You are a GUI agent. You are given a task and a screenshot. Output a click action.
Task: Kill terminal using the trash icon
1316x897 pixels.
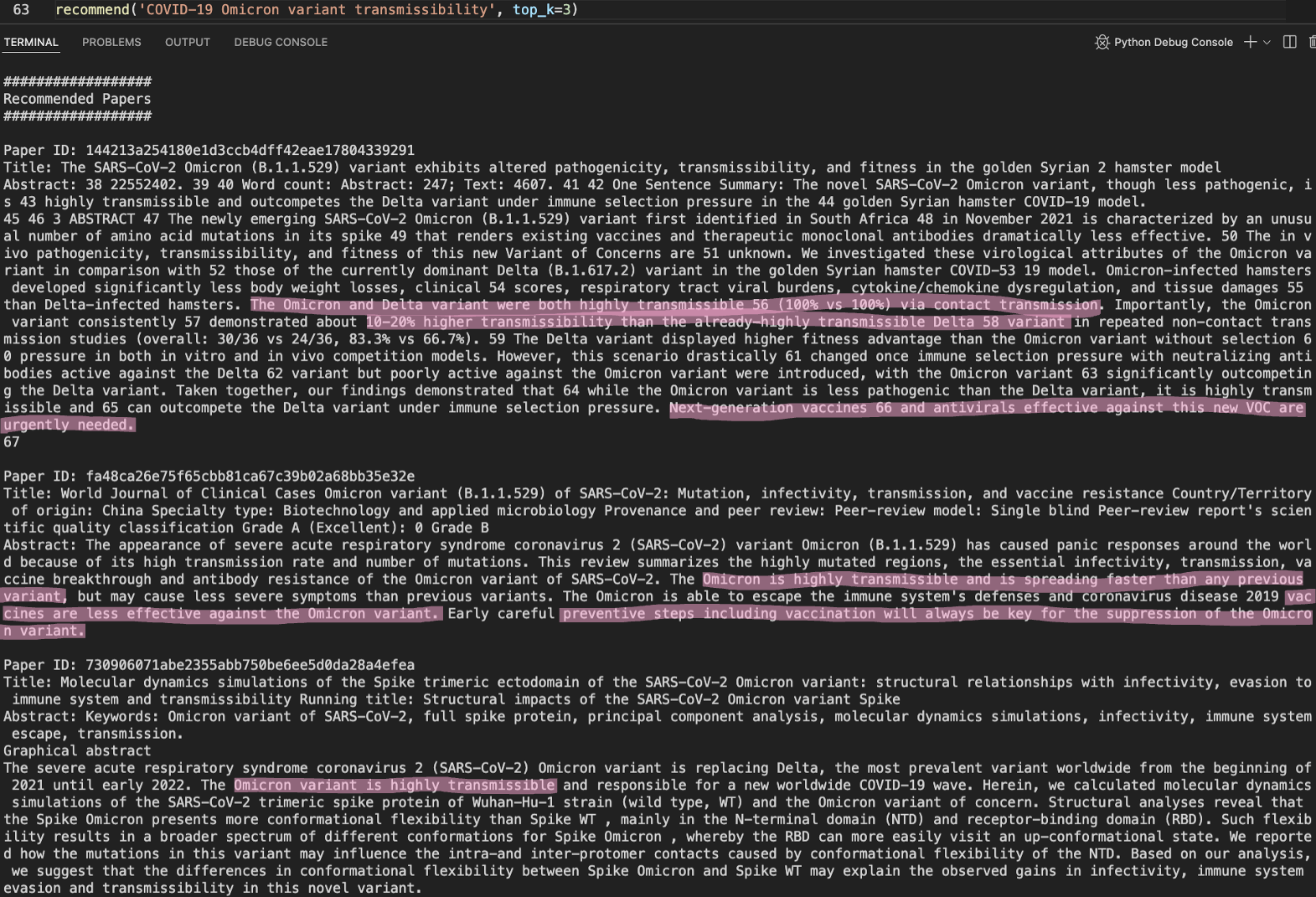[1311, 42]
